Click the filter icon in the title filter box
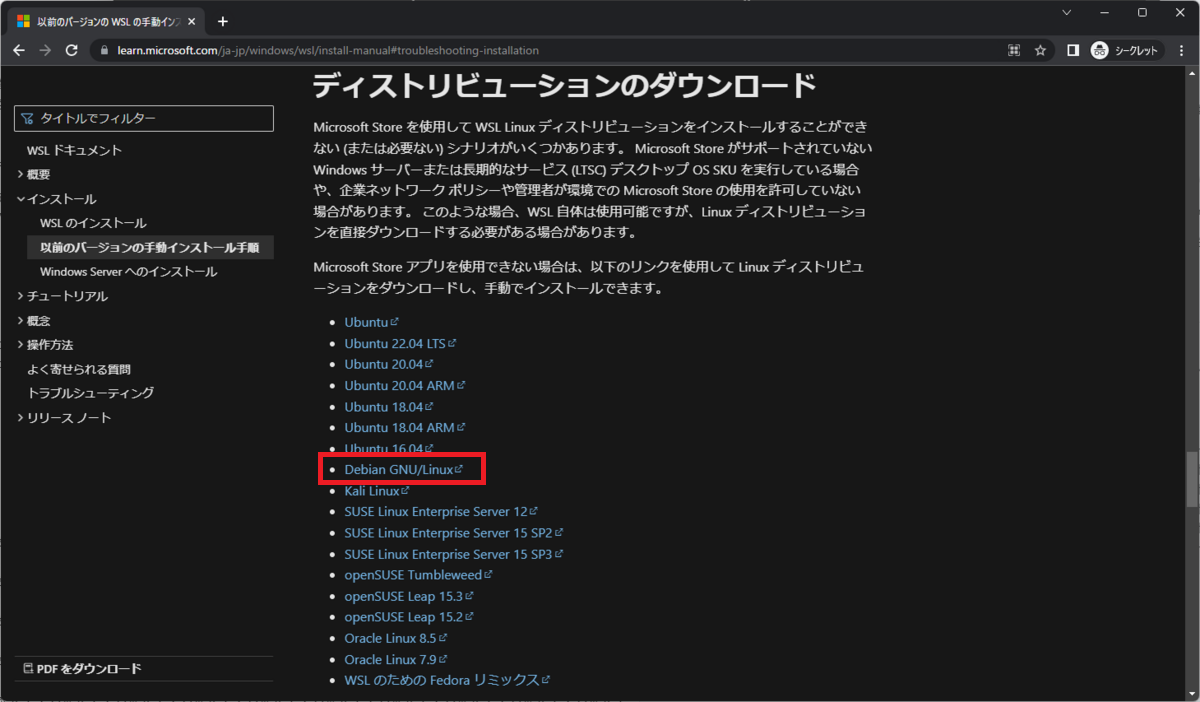 (27, 118)
